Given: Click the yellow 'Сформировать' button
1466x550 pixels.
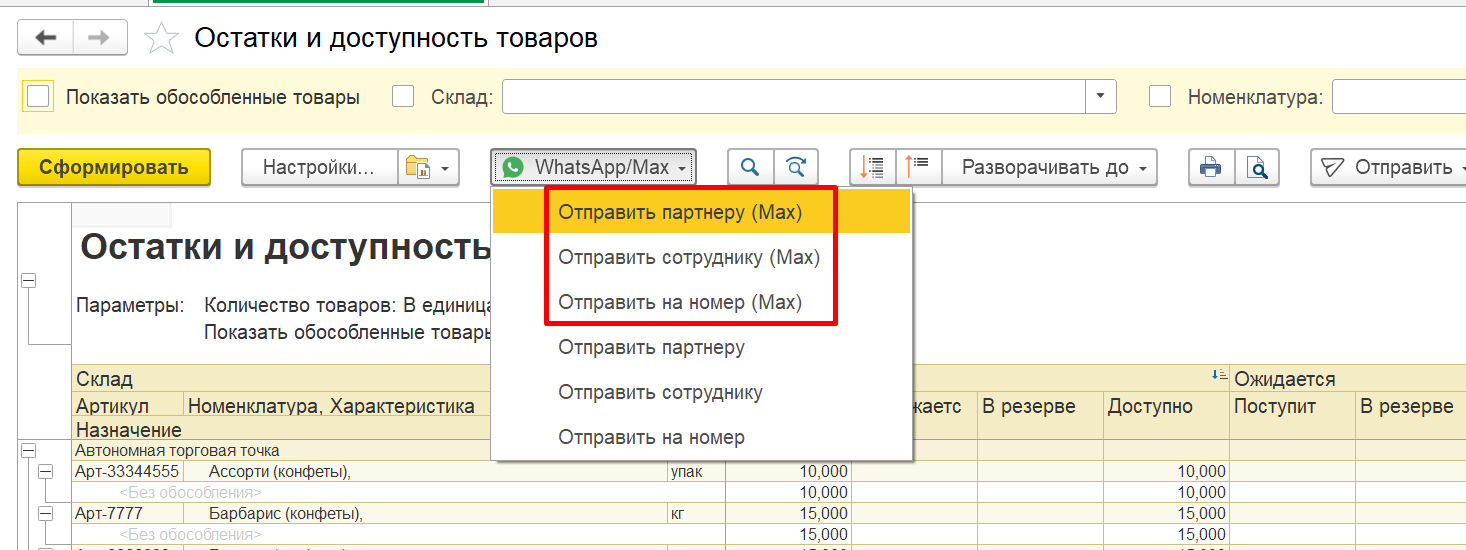Looking at the screenshot, I should (114, 167).
